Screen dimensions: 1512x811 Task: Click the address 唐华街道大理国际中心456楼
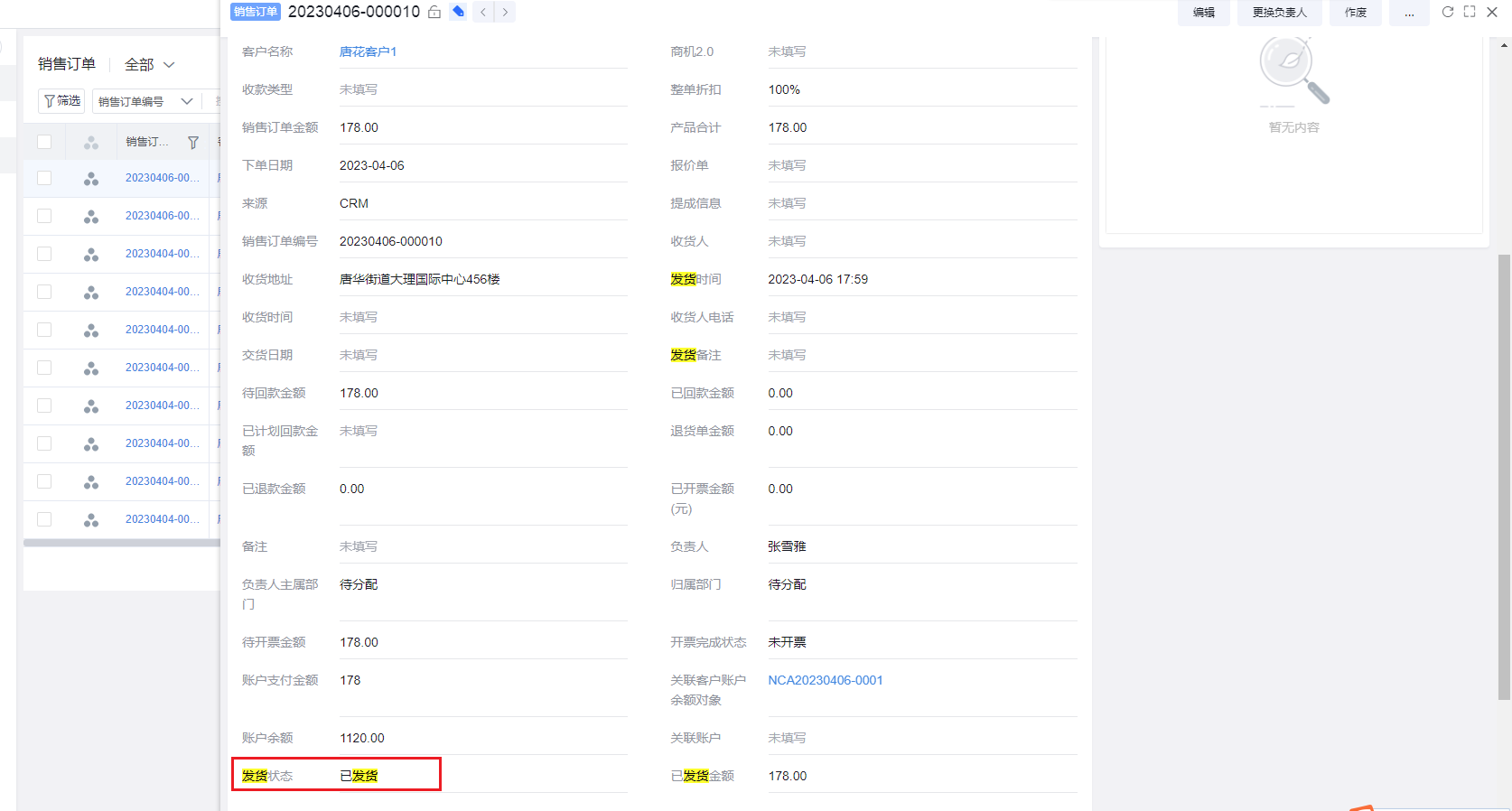(x=420, y=279)
